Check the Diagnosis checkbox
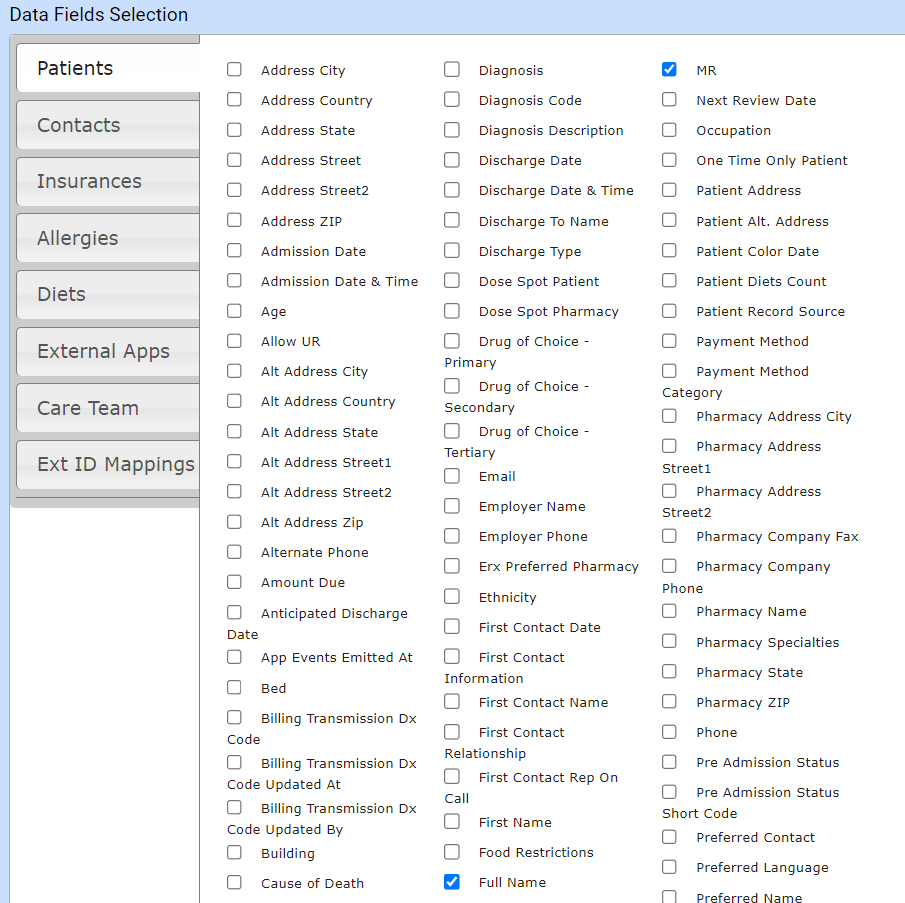Image resolution: width=905 pixels, height=903 pixels. point(452,69)
